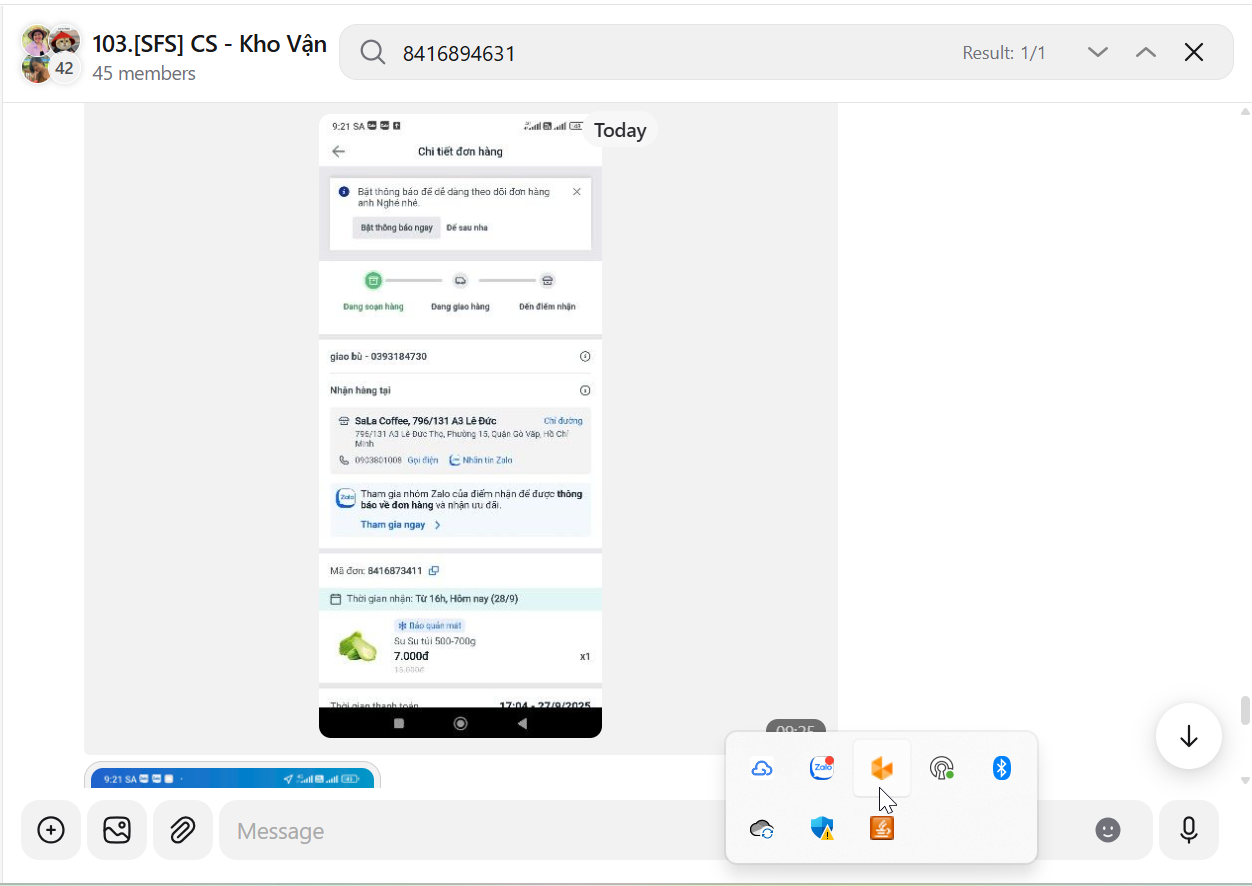Click the blue cloud upload tray icon
This screenshot has width=1252, height=886.
[762, 768]
